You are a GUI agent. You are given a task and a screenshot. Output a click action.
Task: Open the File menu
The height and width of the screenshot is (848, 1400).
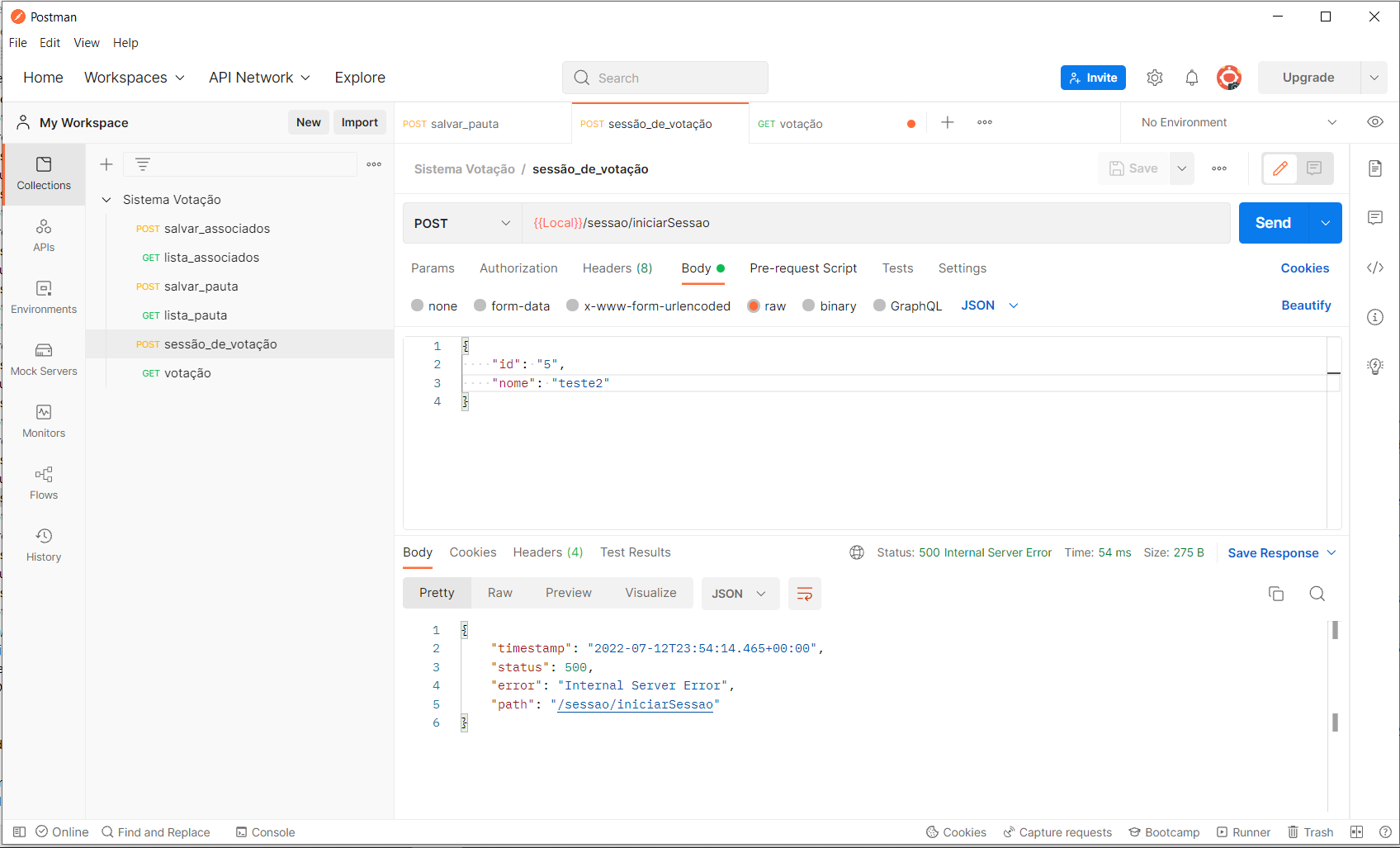[x=18, y=43]
